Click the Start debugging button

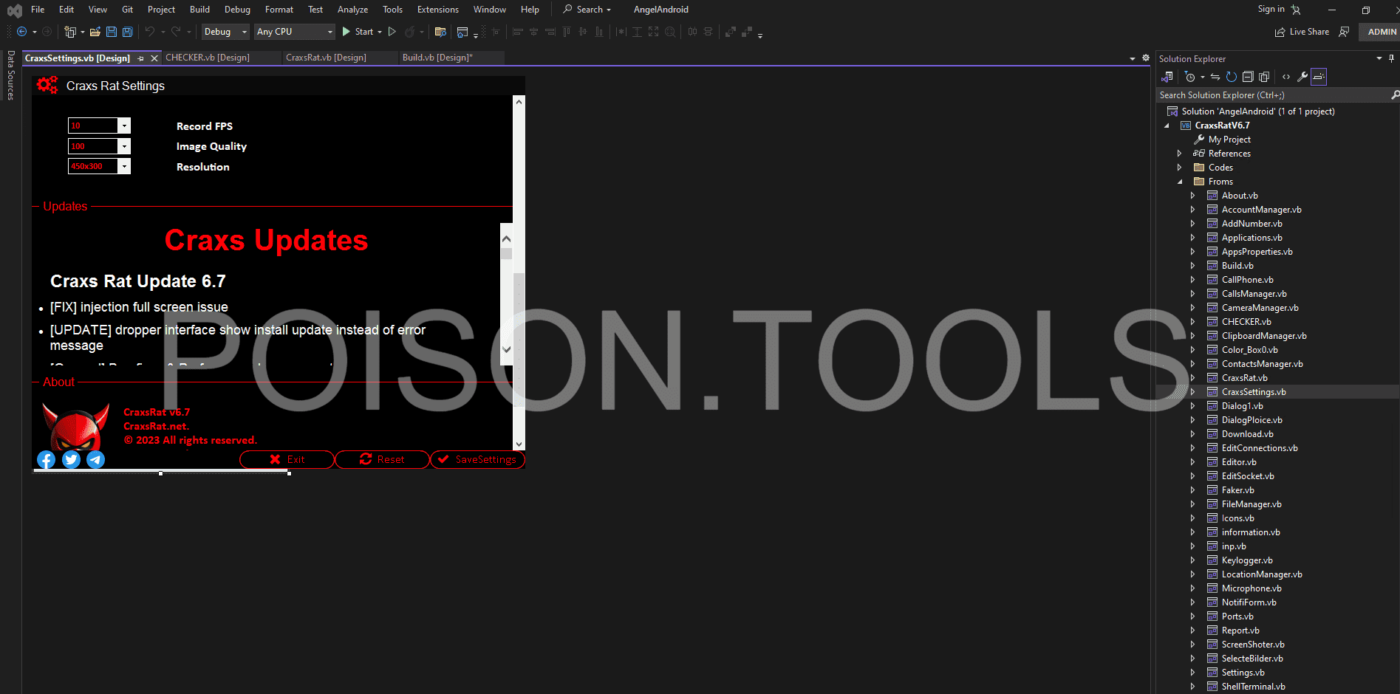click(x=358, y=32)
